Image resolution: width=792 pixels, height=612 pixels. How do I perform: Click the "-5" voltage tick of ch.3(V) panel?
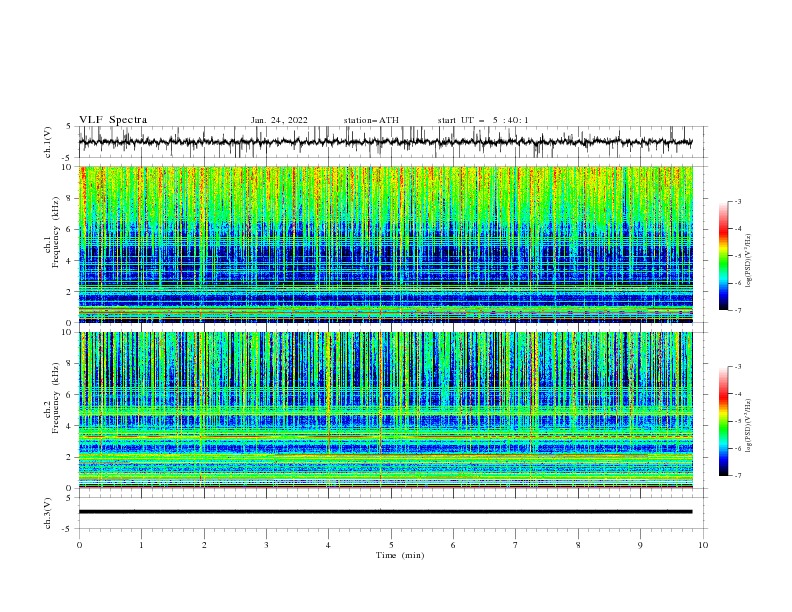coord(68,529)
